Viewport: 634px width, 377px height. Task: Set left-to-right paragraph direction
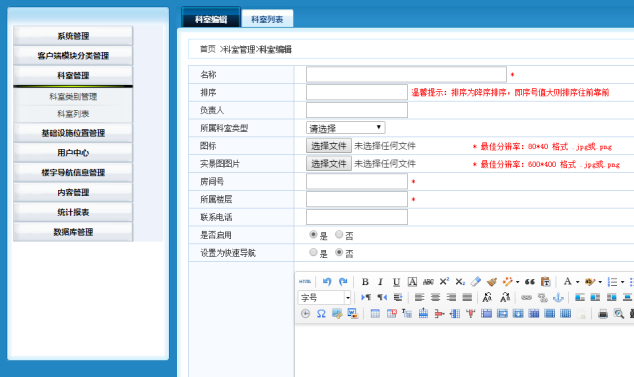click(366, 298)
